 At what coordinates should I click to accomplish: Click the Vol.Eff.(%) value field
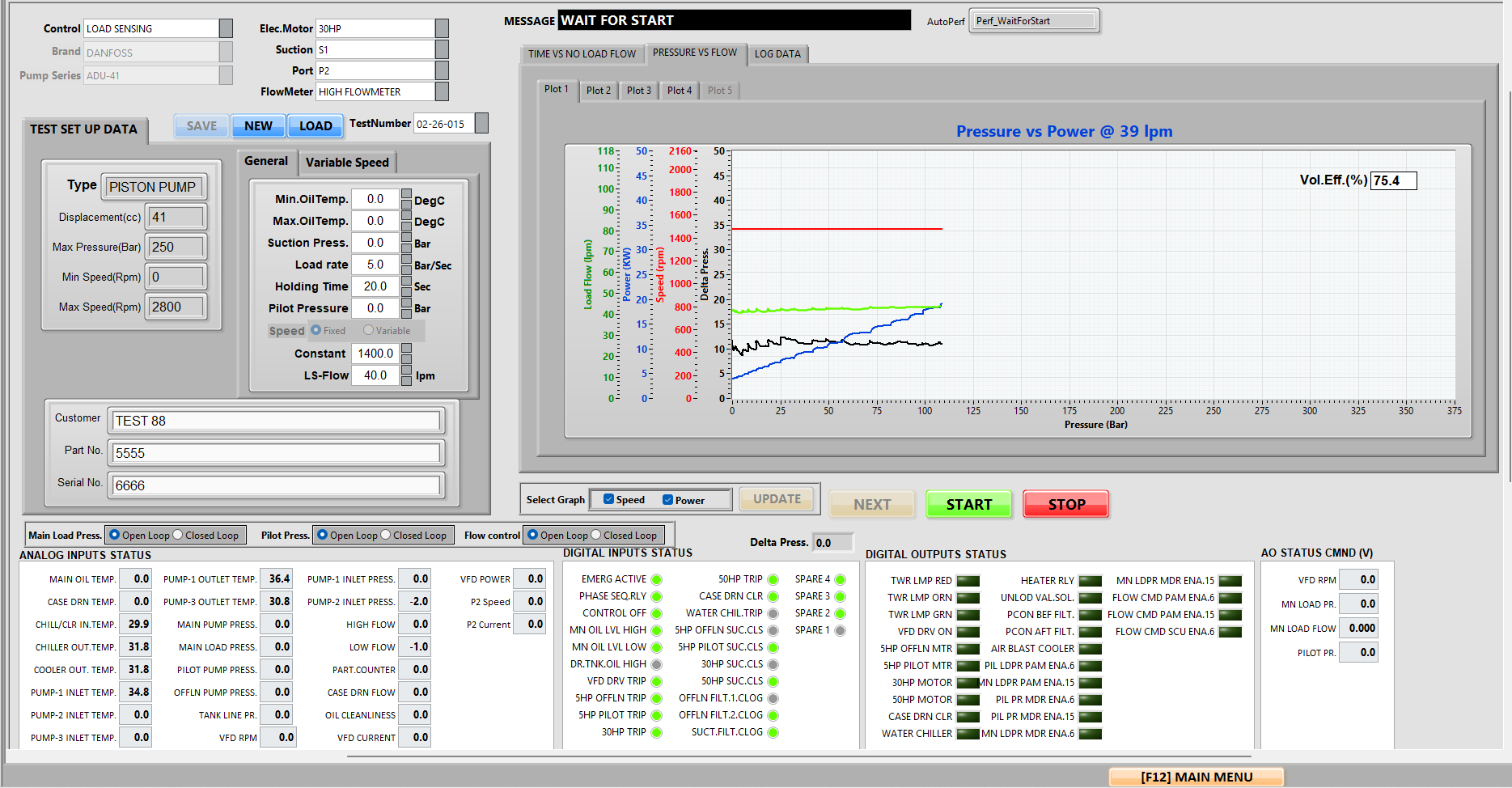click(x=1394, y=180)
